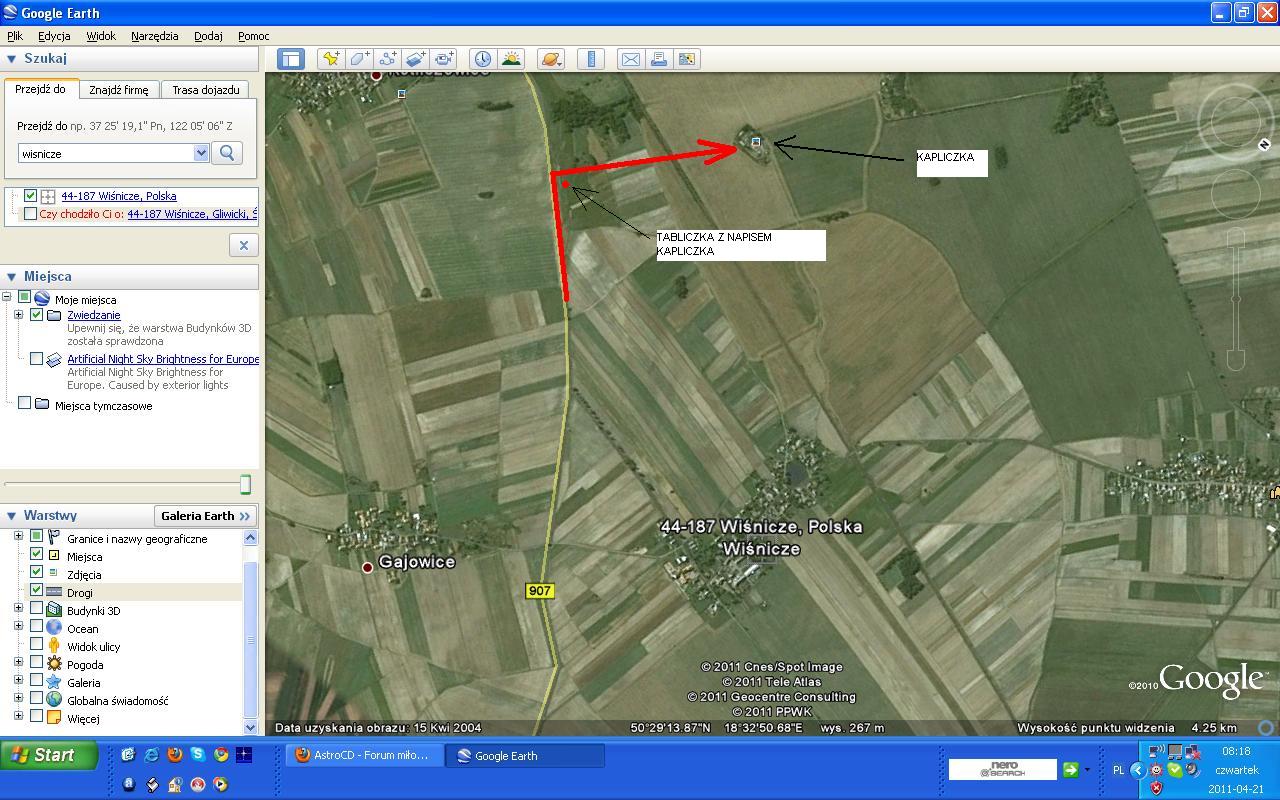The image size is (1280, 800).
Task: Click the Budynki 3D layer icon
Action: 54,610
